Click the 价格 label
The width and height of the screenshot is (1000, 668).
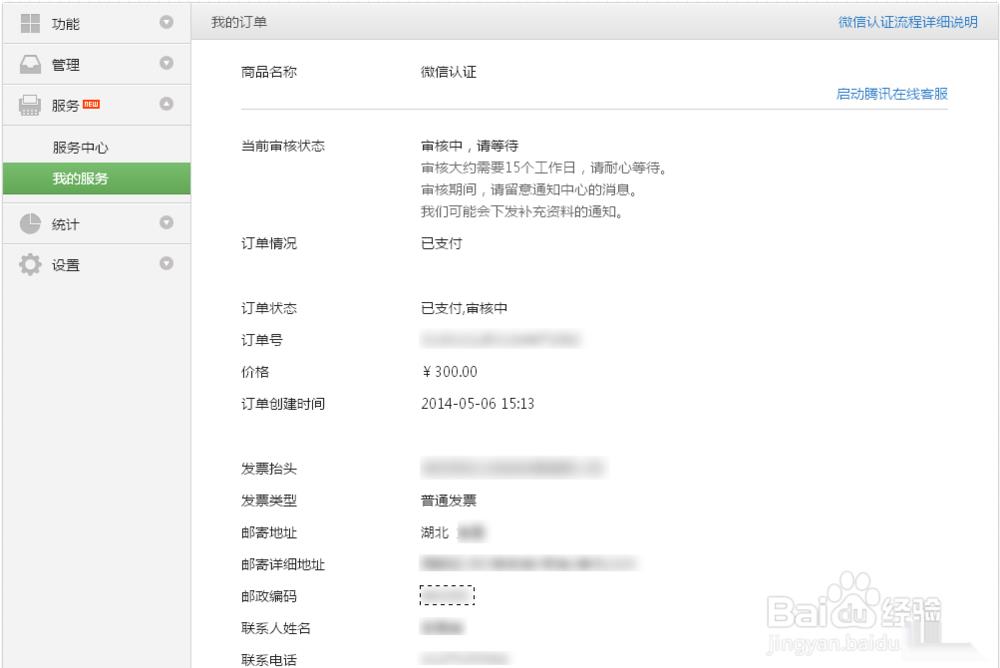[255, 372]
